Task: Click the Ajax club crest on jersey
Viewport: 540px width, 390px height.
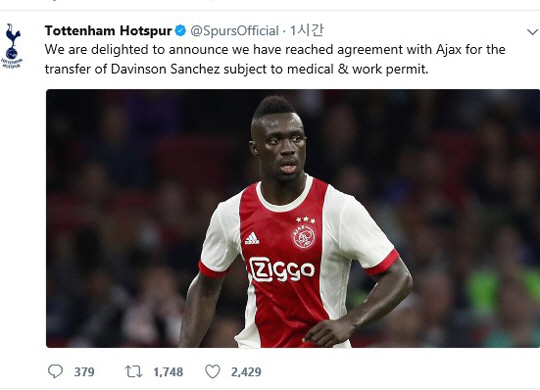Action: coord(304,236)
